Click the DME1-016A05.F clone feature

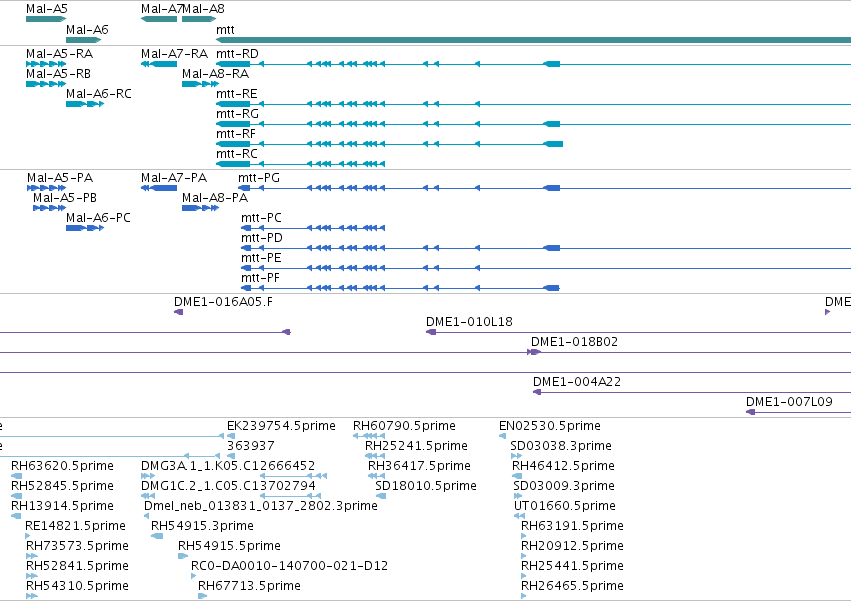coord(179,312)
